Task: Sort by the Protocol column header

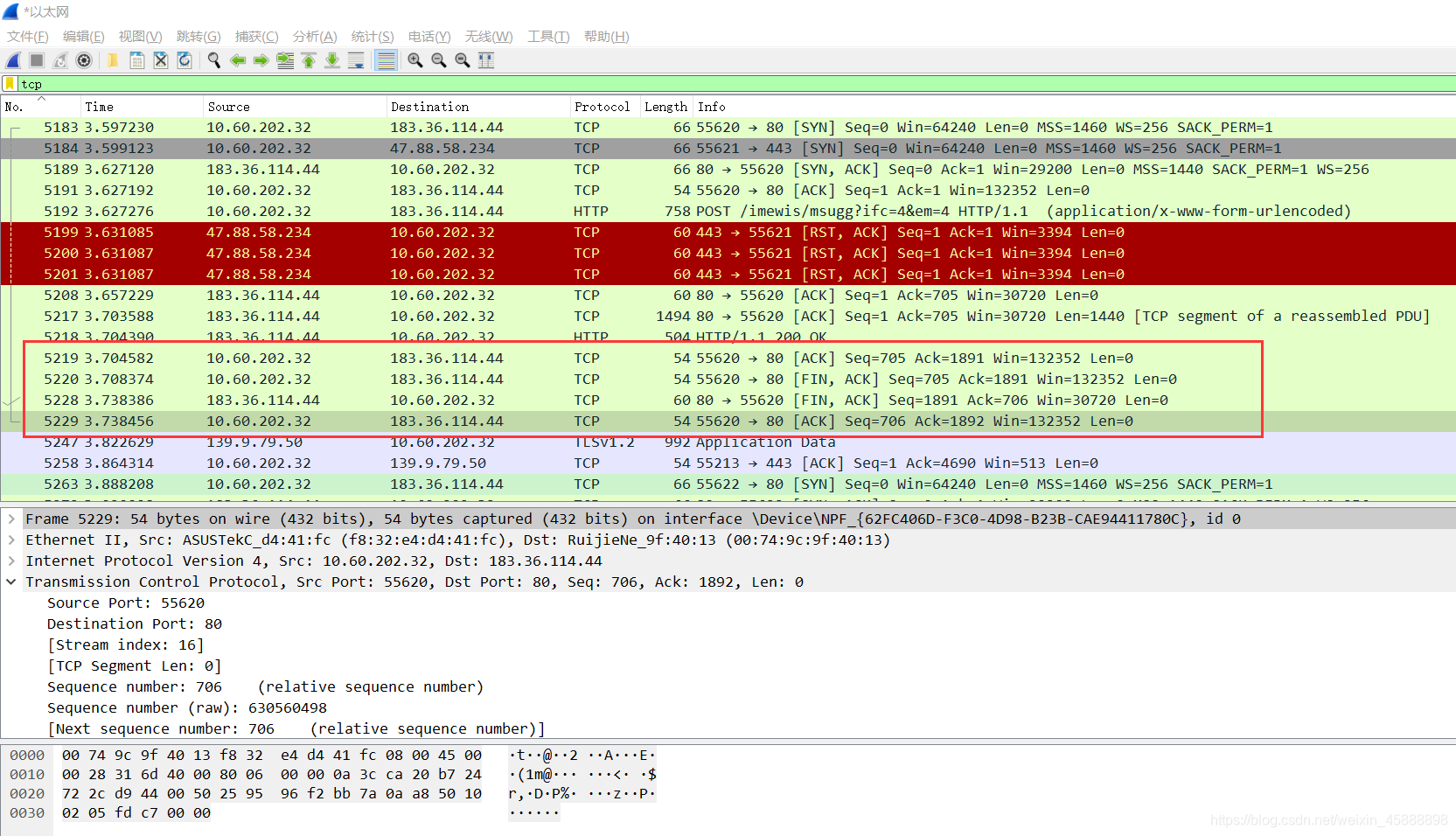Action: [x=605, y=107]
